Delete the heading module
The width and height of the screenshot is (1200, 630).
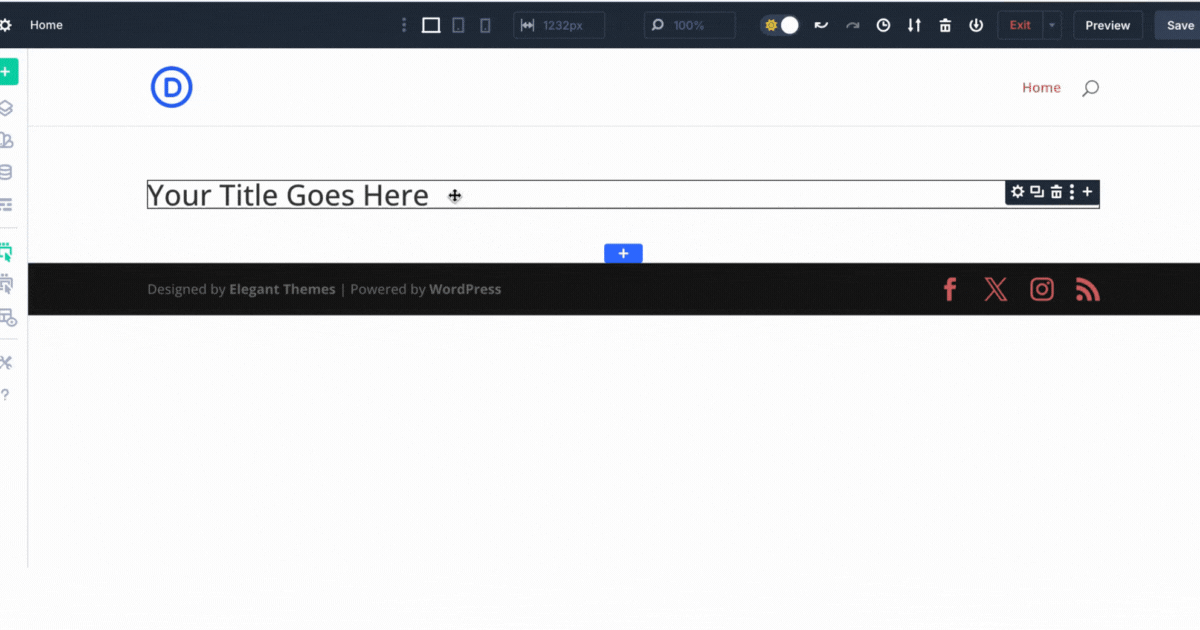(1056, 191)
